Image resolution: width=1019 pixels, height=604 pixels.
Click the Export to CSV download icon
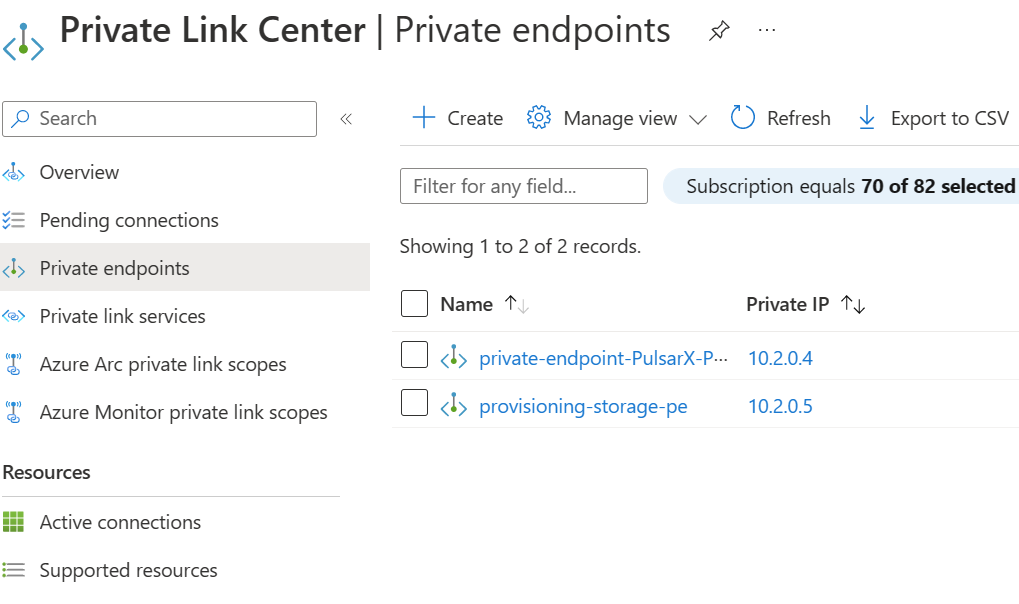(x=866, y=118)
